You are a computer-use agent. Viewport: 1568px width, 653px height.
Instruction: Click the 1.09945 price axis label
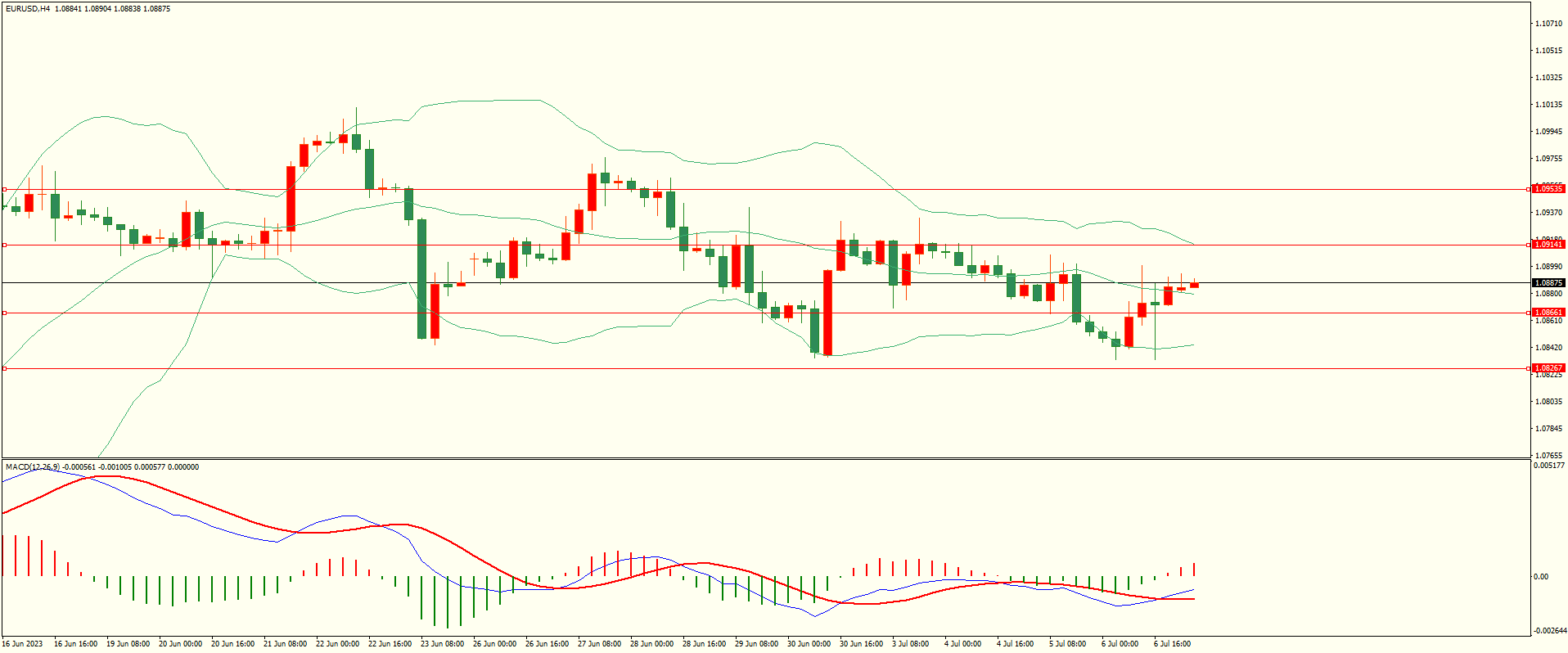[x=1548, y=132]
